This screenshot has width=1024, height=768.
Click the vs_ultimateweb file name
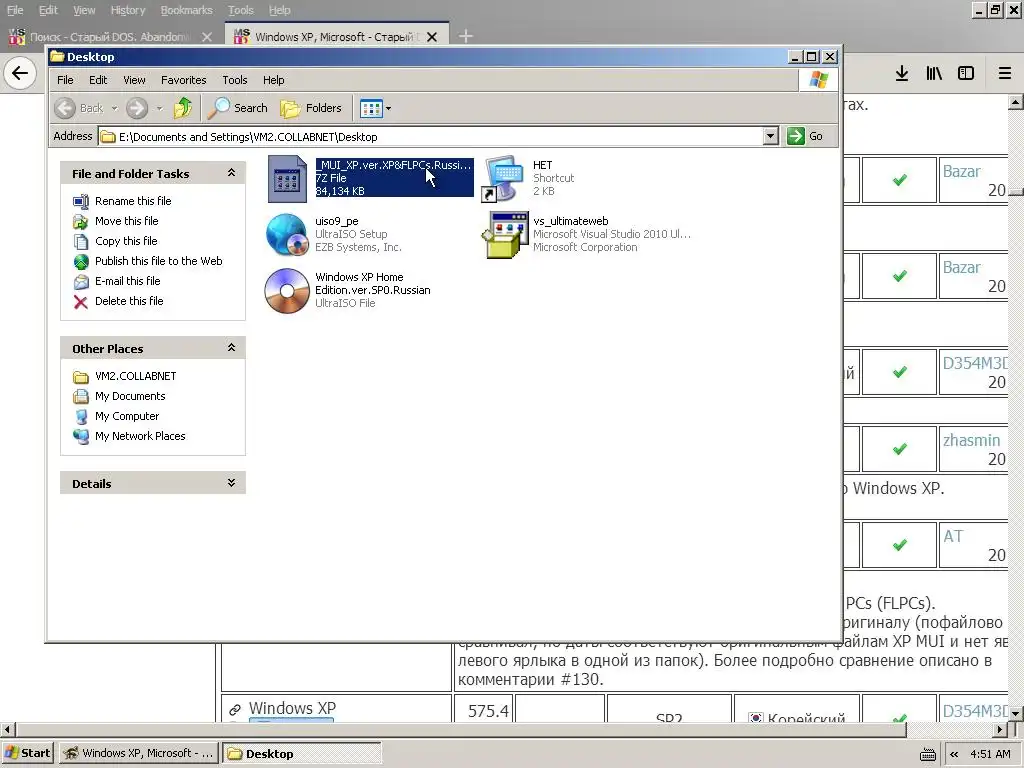(x=571, y=221)
